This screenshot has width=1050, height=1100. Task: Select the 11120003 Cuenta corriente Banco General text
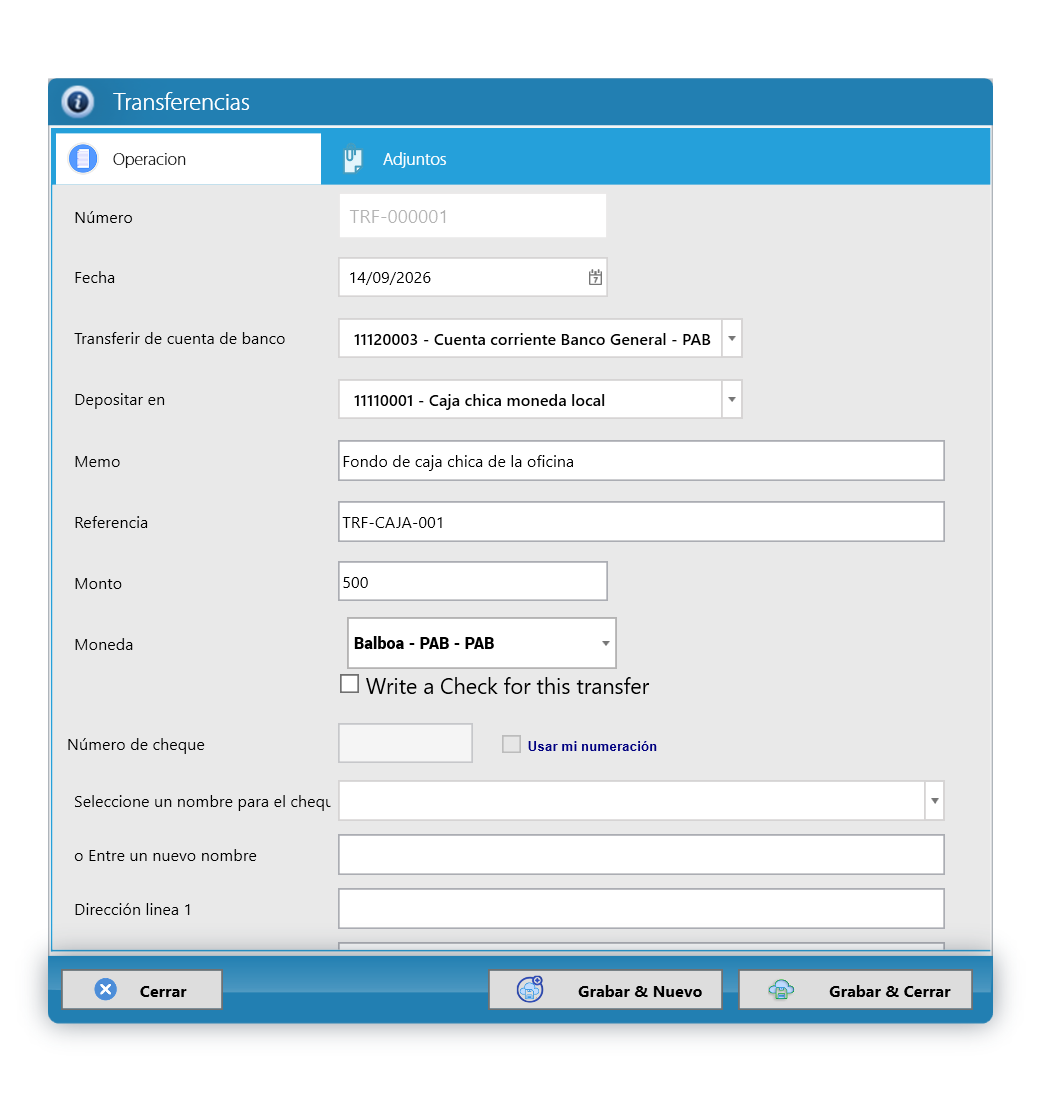click(532, 340)
